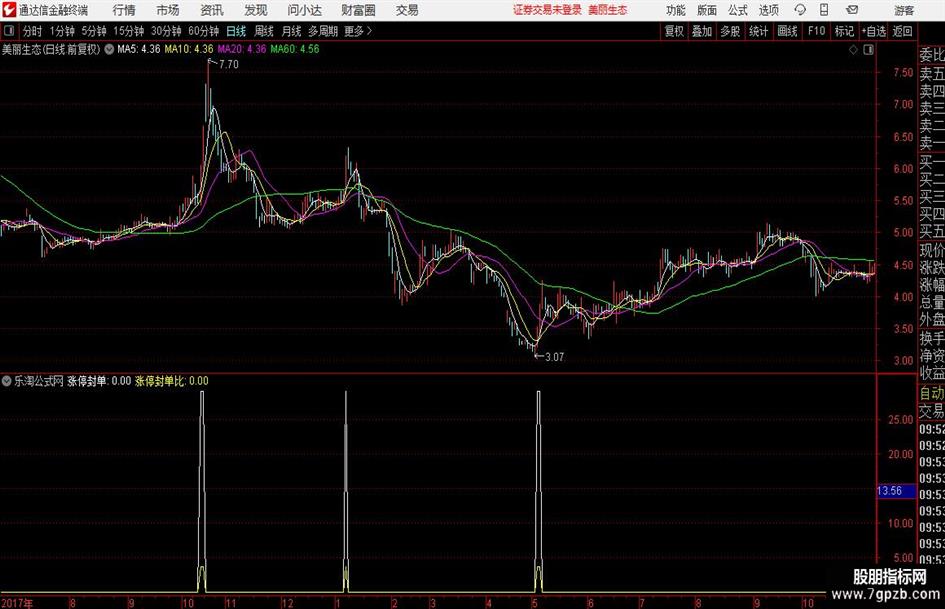Open the 交易 menu
This screenshot has width=945, height=609.
pyautogui.click(x=407, y=10)
